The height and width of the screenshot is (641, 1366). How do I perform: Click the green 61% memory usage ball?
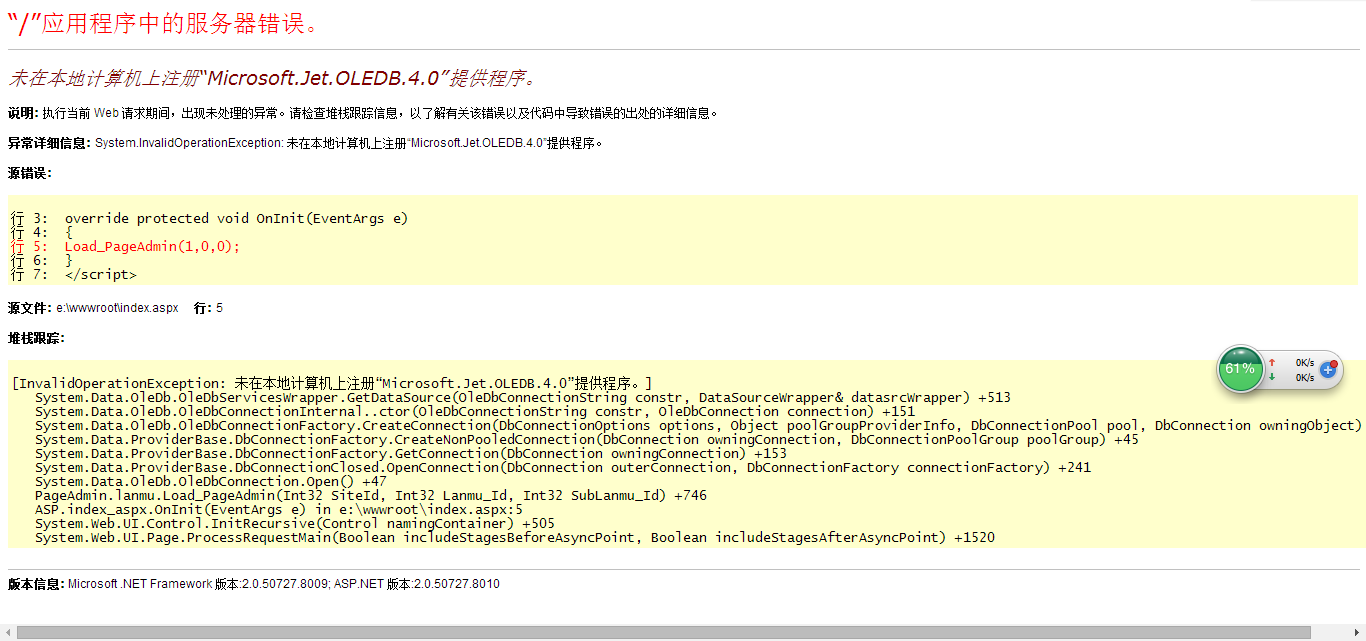point(1240,369)
